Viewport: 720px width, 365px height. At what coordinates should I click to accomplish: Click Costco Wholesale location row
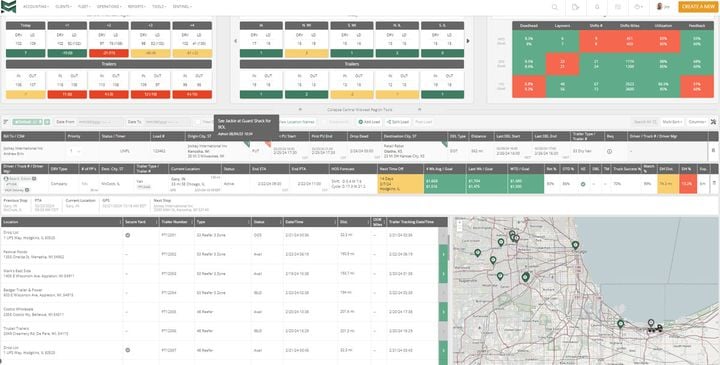point(62,312)
